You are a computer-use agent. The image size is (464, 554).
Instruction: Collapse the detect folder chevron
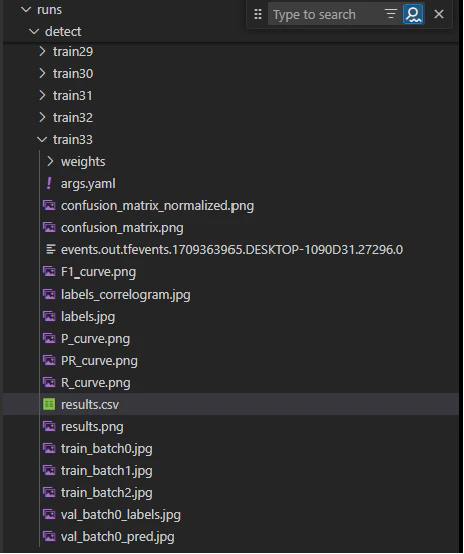coord(34,31)
